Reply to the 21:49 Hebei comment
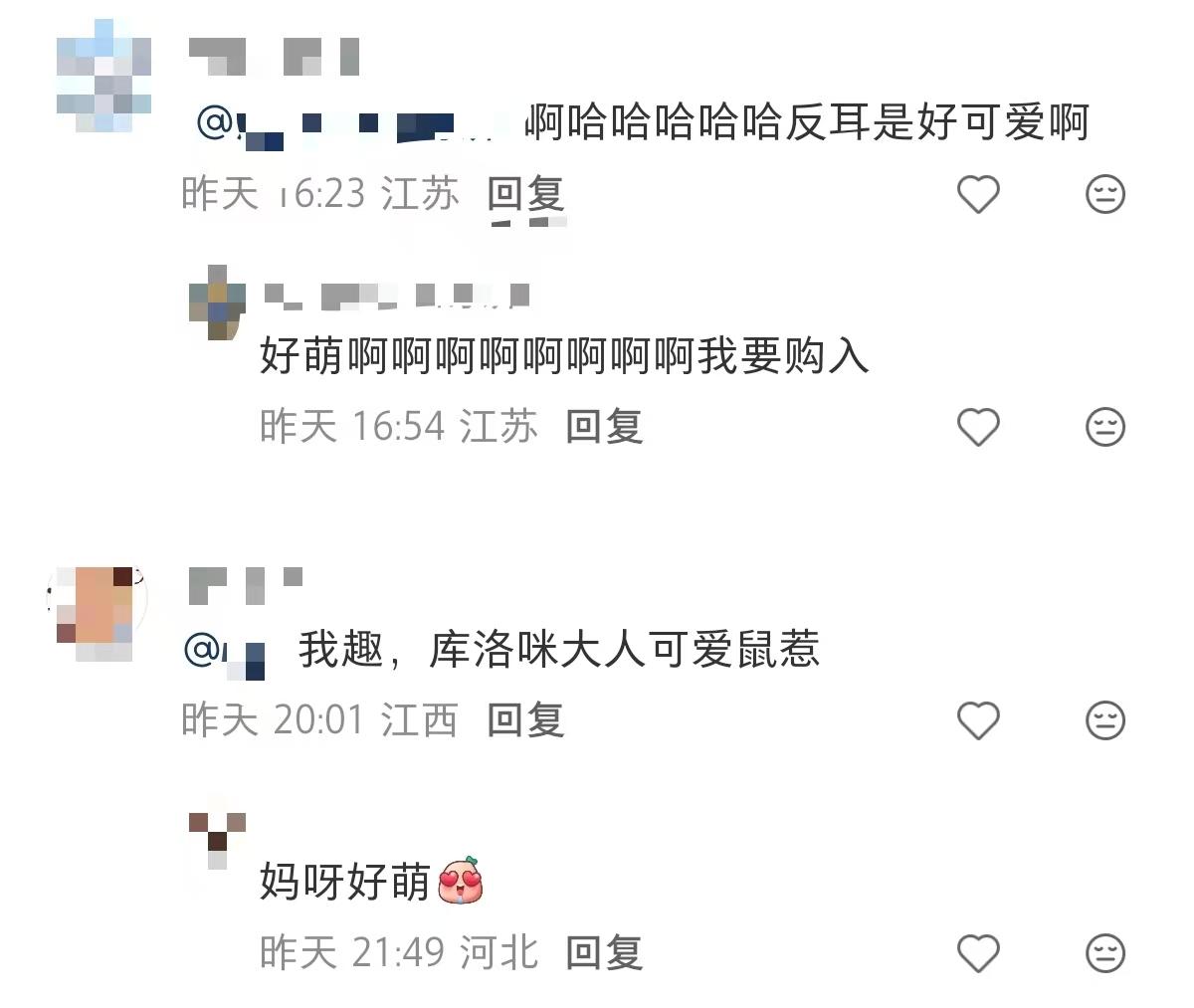 tap(604, 953)
